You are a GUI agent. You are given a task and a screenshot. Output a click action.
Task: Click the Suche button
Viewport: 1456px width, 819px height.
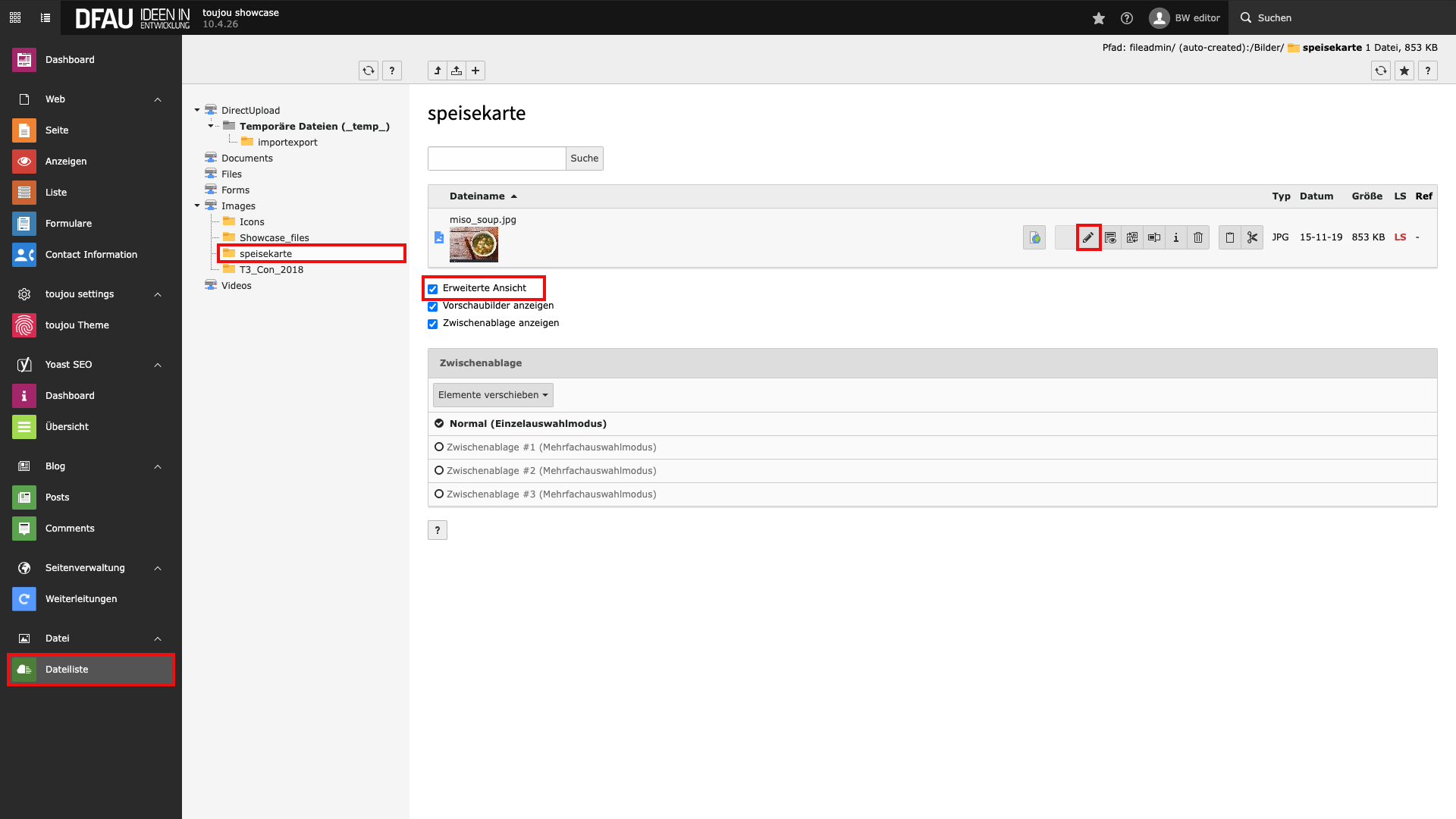(584, 158)
